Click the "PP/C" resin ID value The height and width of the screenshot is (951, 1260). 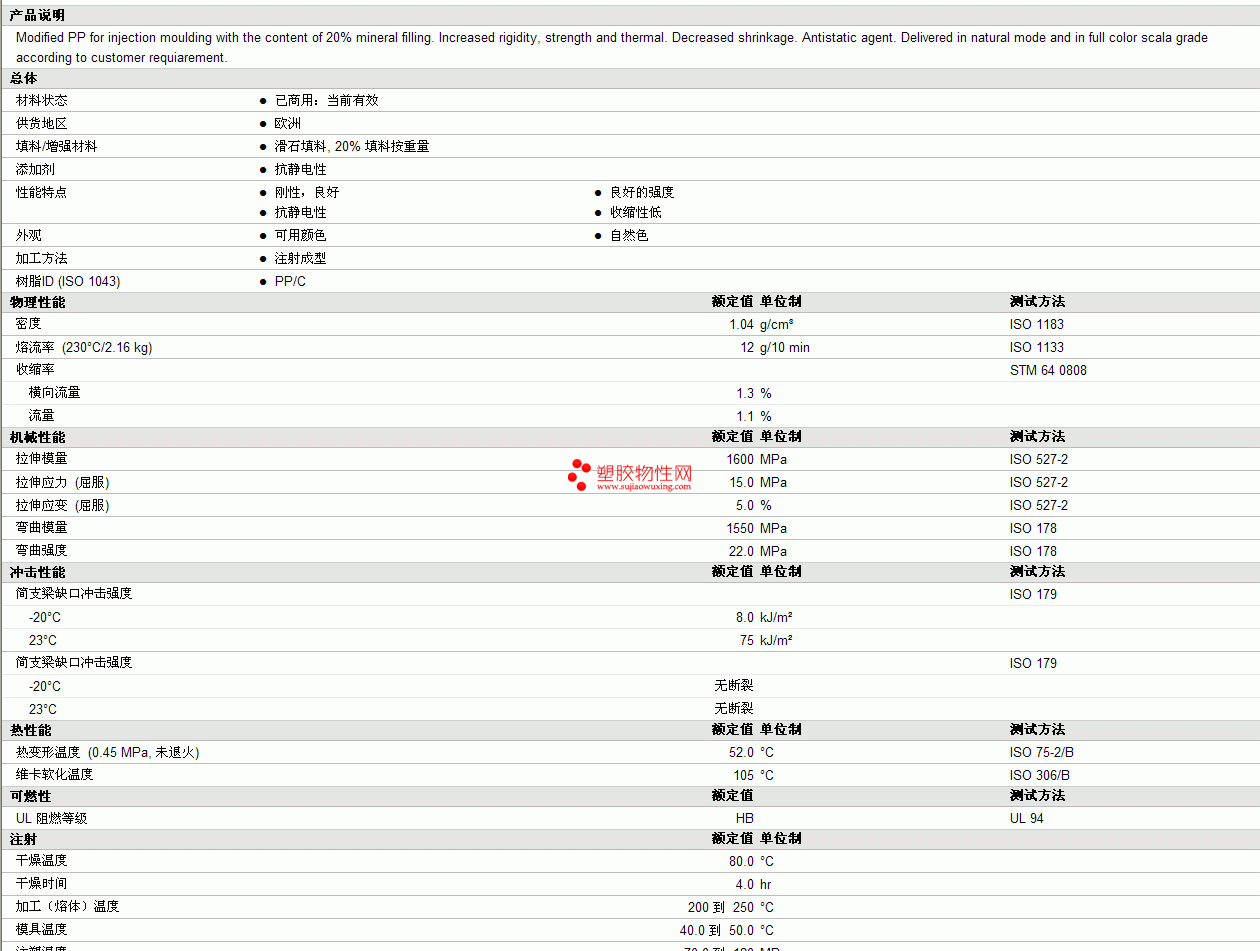pyautogui.click(x=291, y=281)
